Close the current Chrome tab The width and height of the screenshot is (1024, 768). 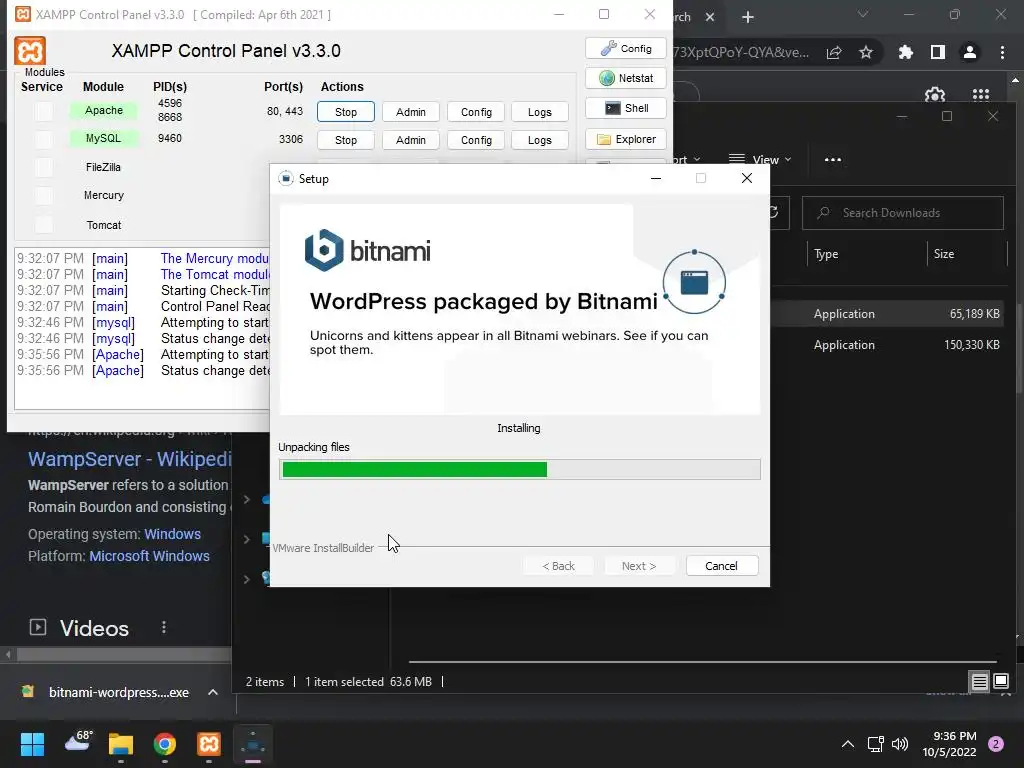[x=710, y=17]
